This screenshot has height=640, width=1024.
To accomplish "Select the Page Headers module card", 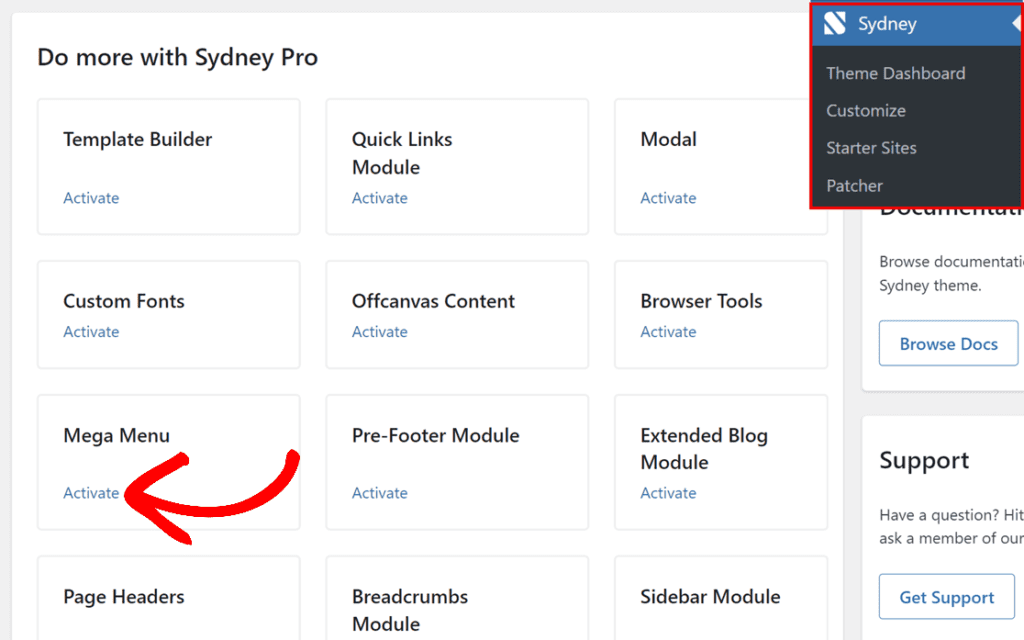I will click(168, 598).
